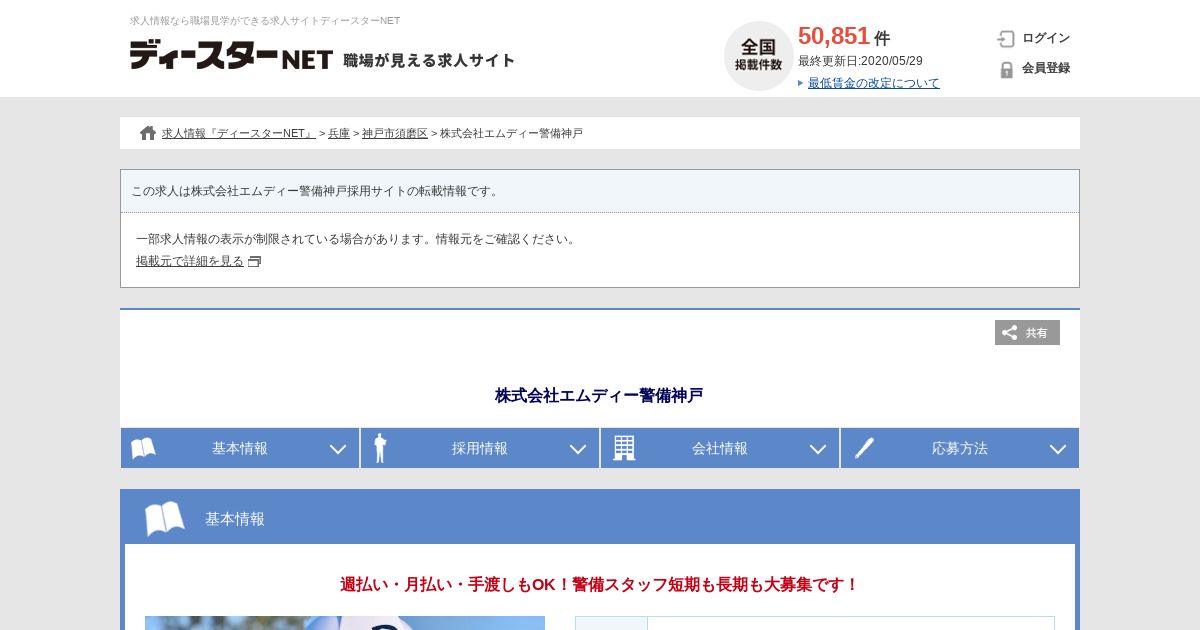Open the ログイン link
The width and height of the screenshot is (1200, 630).
pos(1046,38)
